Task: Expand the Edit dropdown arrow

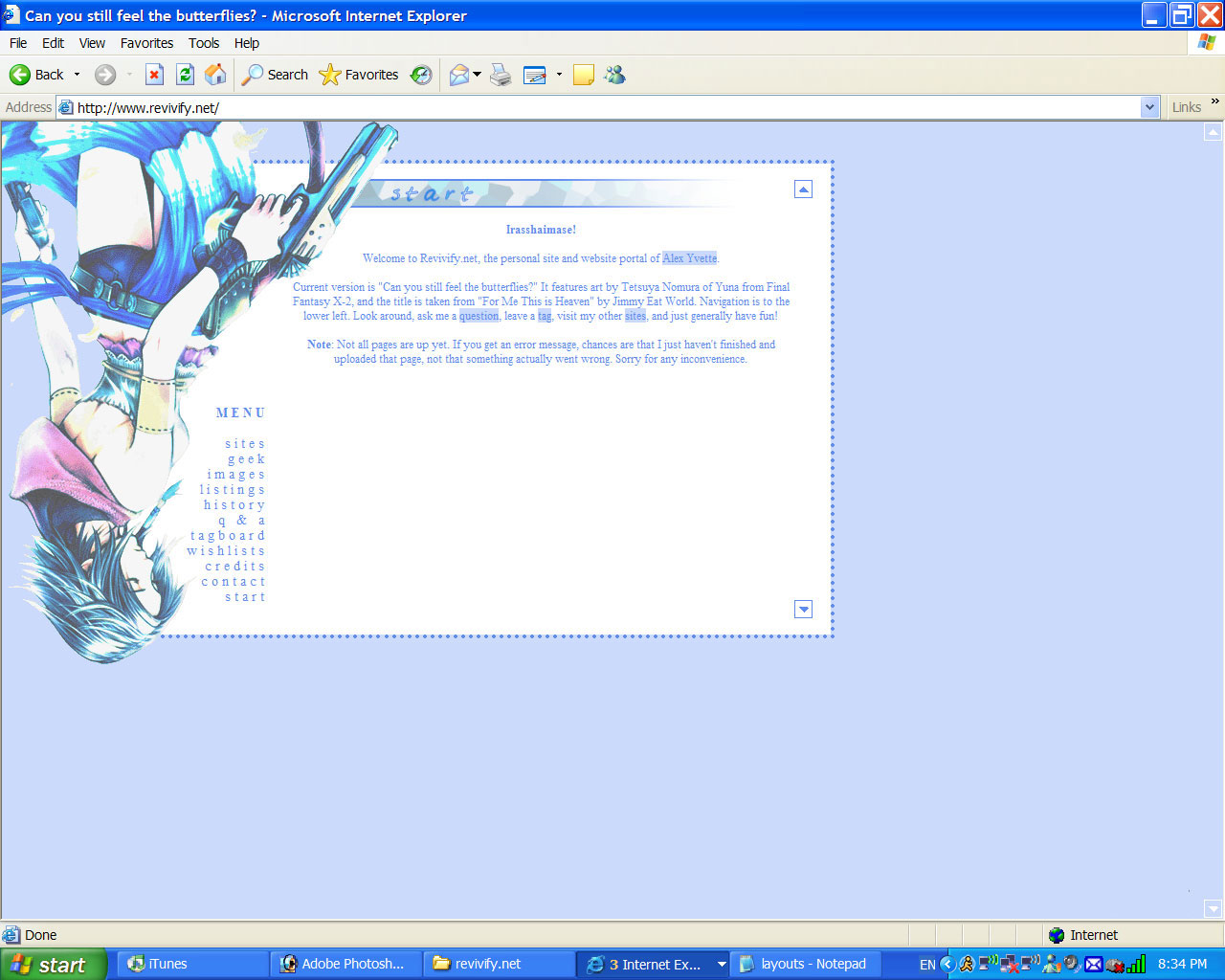Action: (559, 75)
